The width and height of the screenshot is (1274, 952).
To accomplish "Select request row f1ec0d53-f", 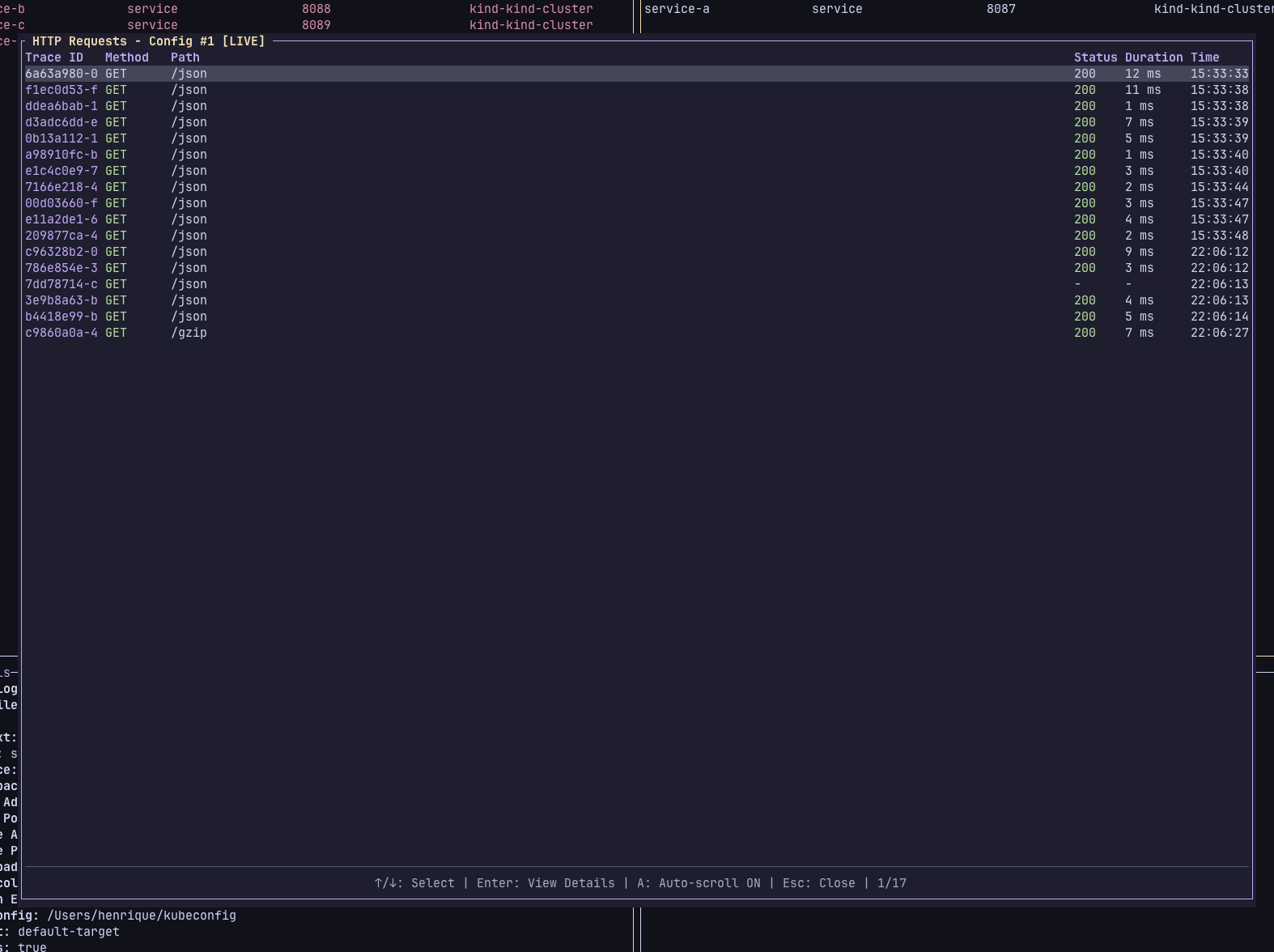I will pyautogui.click(x=637, y=90).
